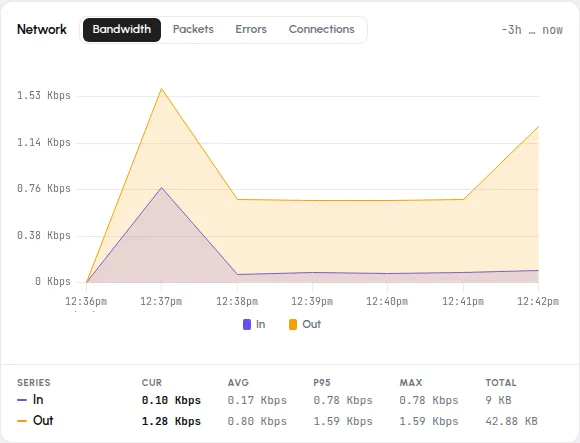Click the MAX column header
The image size is (580, 443).
click(x=411, y=383)
